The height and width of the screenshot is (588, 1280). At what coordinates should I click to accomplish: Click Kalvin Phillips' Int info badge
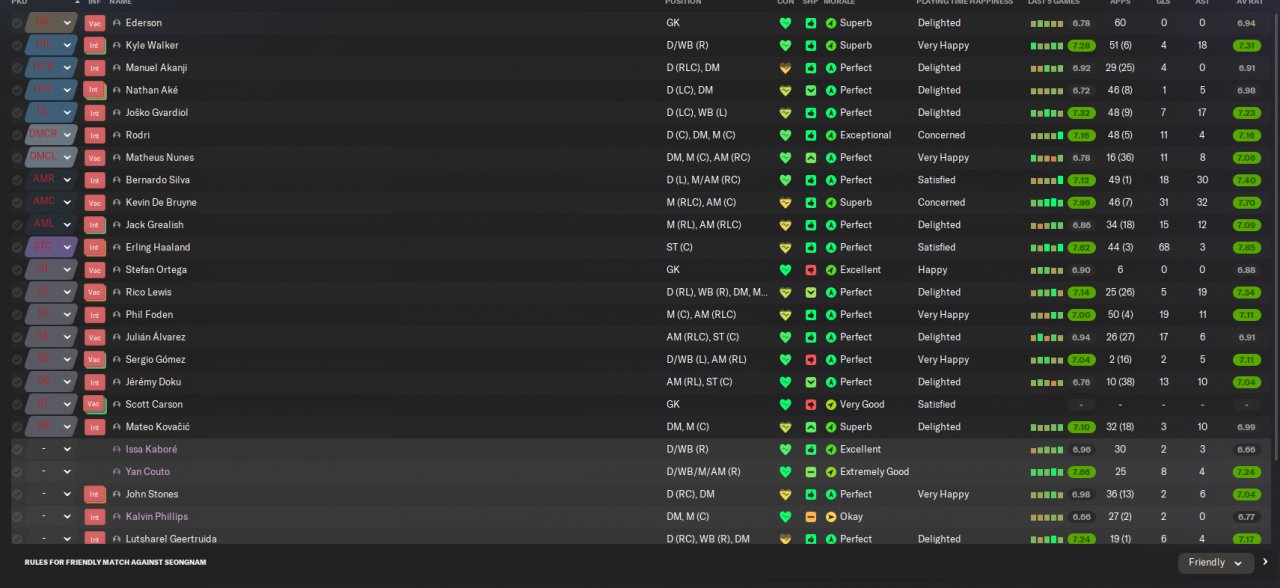95,517
